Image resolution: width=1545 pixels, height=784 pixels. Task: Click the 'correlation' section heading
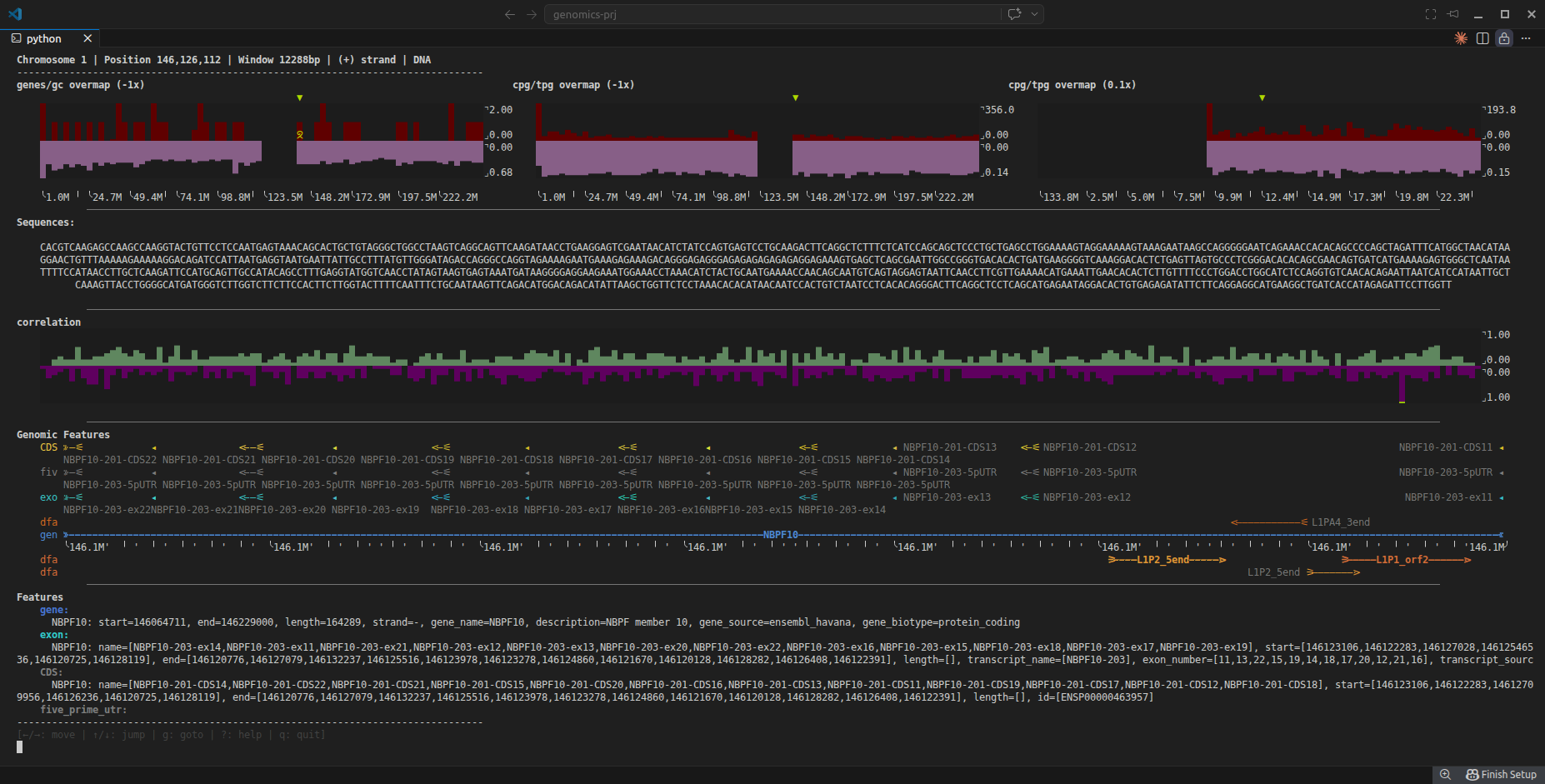tap(49, 322)
